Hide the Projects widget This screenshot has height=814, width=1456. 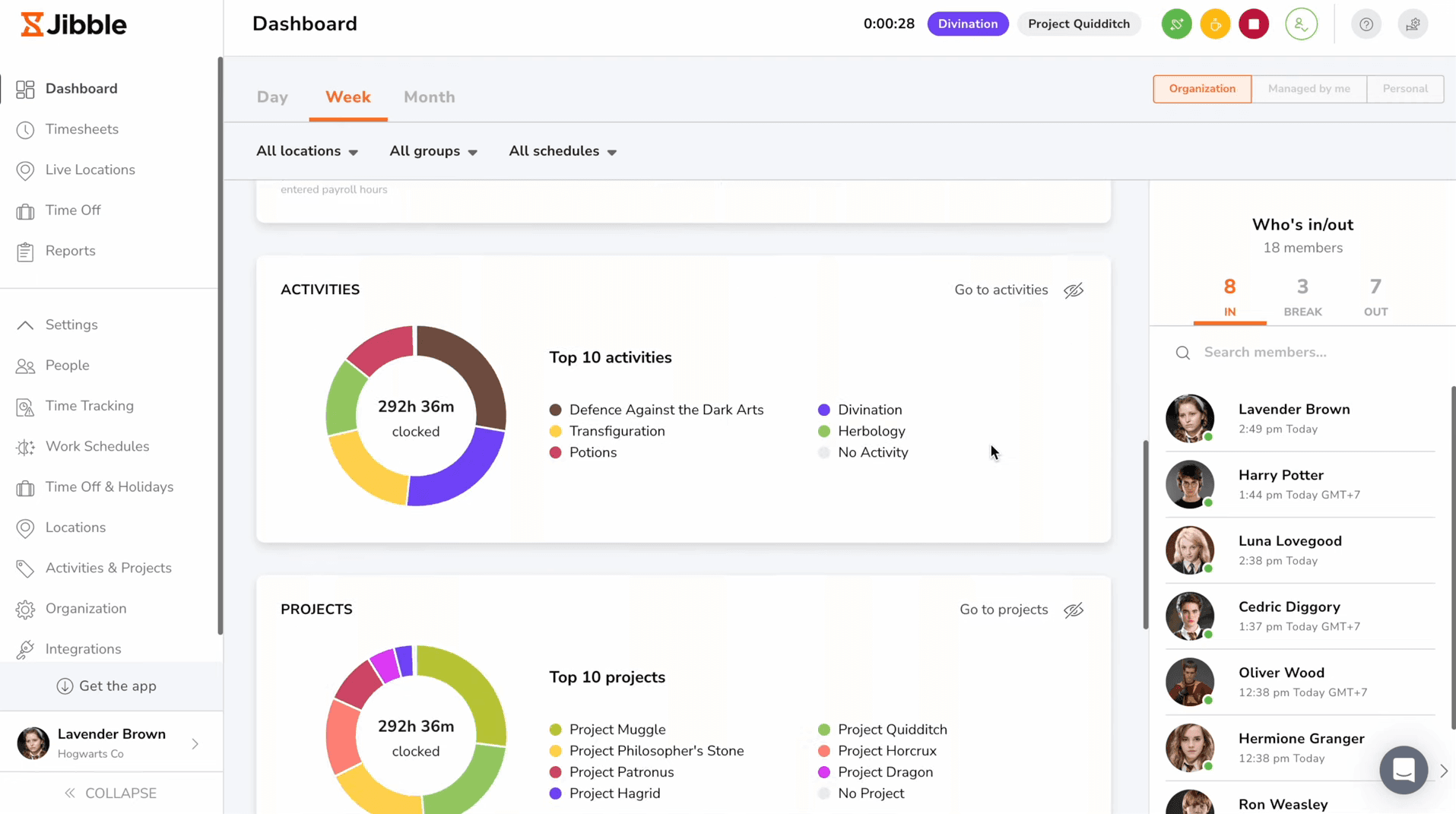[x=1074, y=610]
